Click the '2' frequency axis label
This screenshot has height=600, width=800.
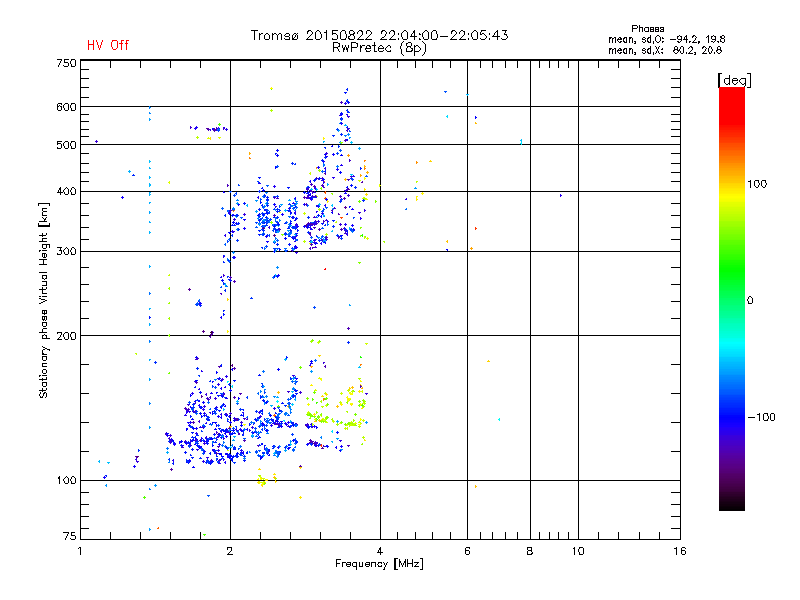tap(230, 551)
